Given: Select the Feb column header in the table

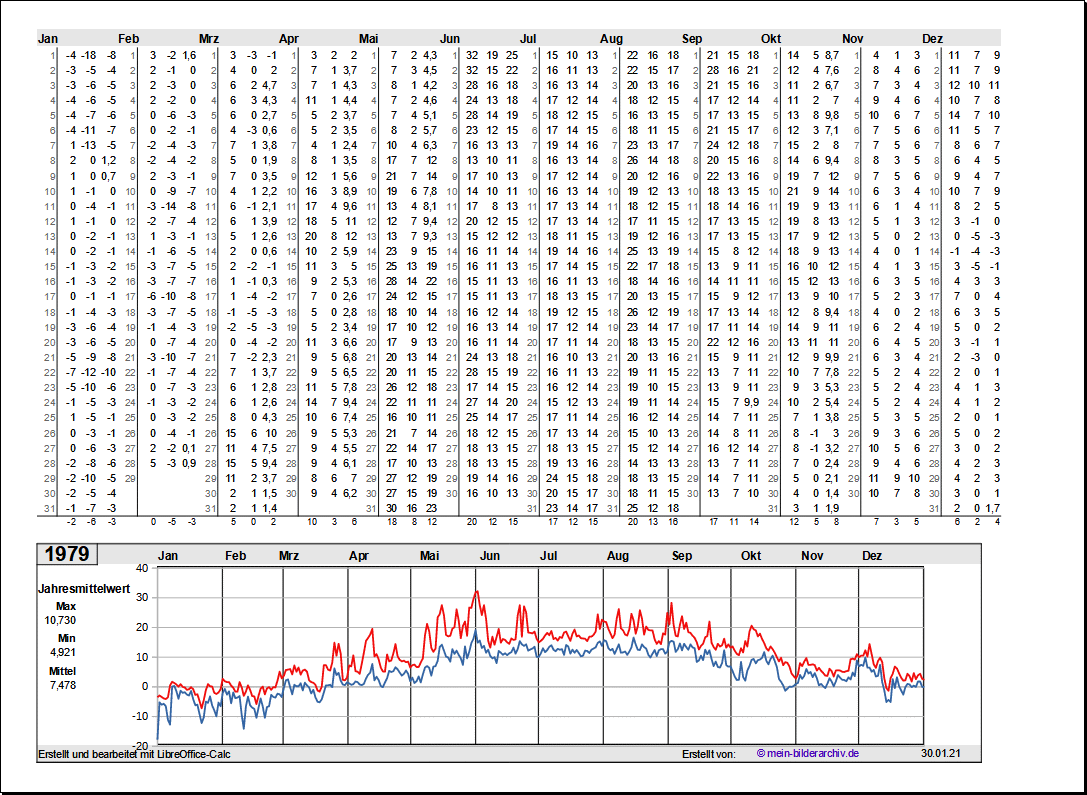Looking at the screenshot, I should tap(129, 39).
